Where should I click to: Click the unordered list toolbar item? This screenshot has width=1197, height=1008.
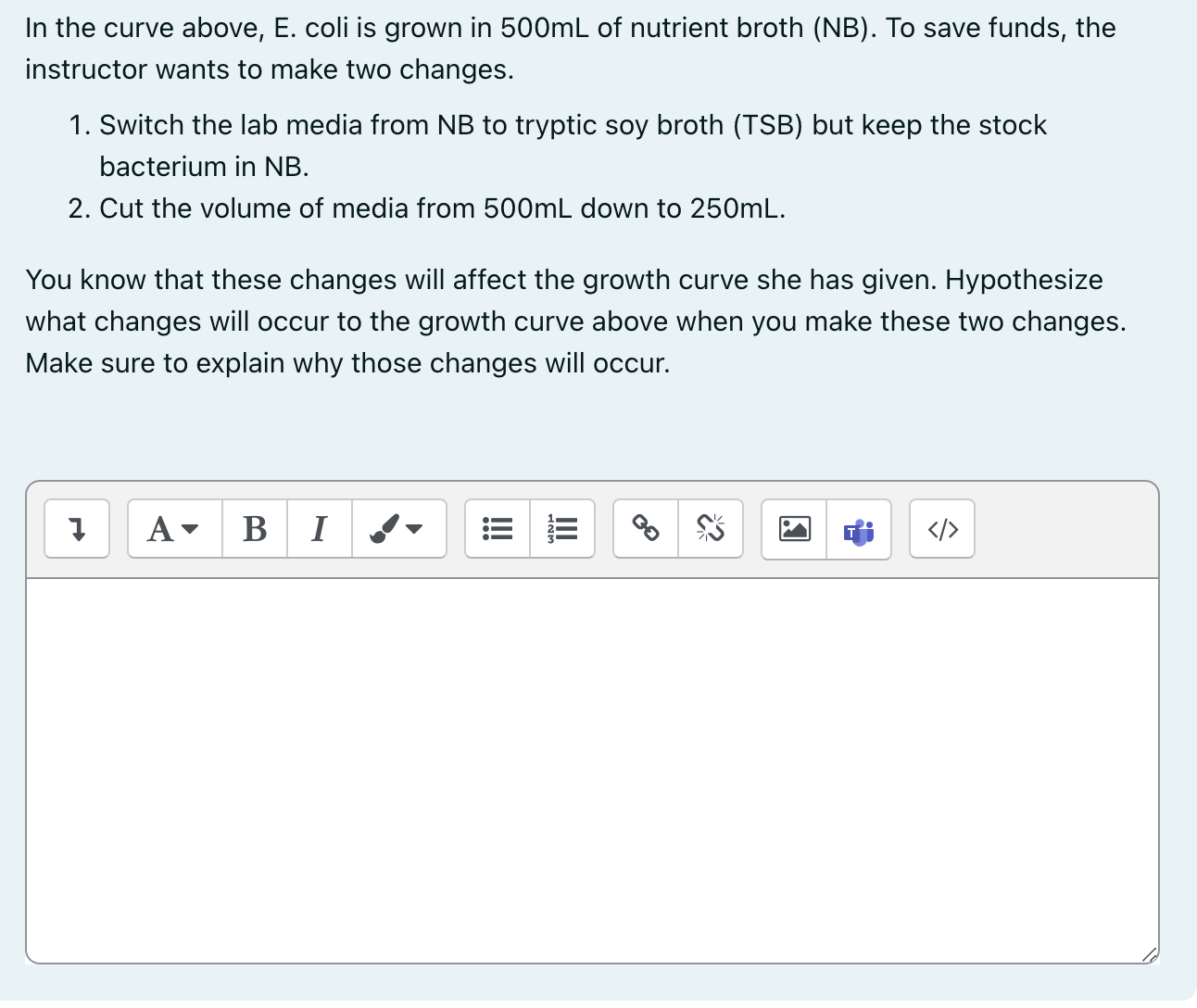(497, 529)
